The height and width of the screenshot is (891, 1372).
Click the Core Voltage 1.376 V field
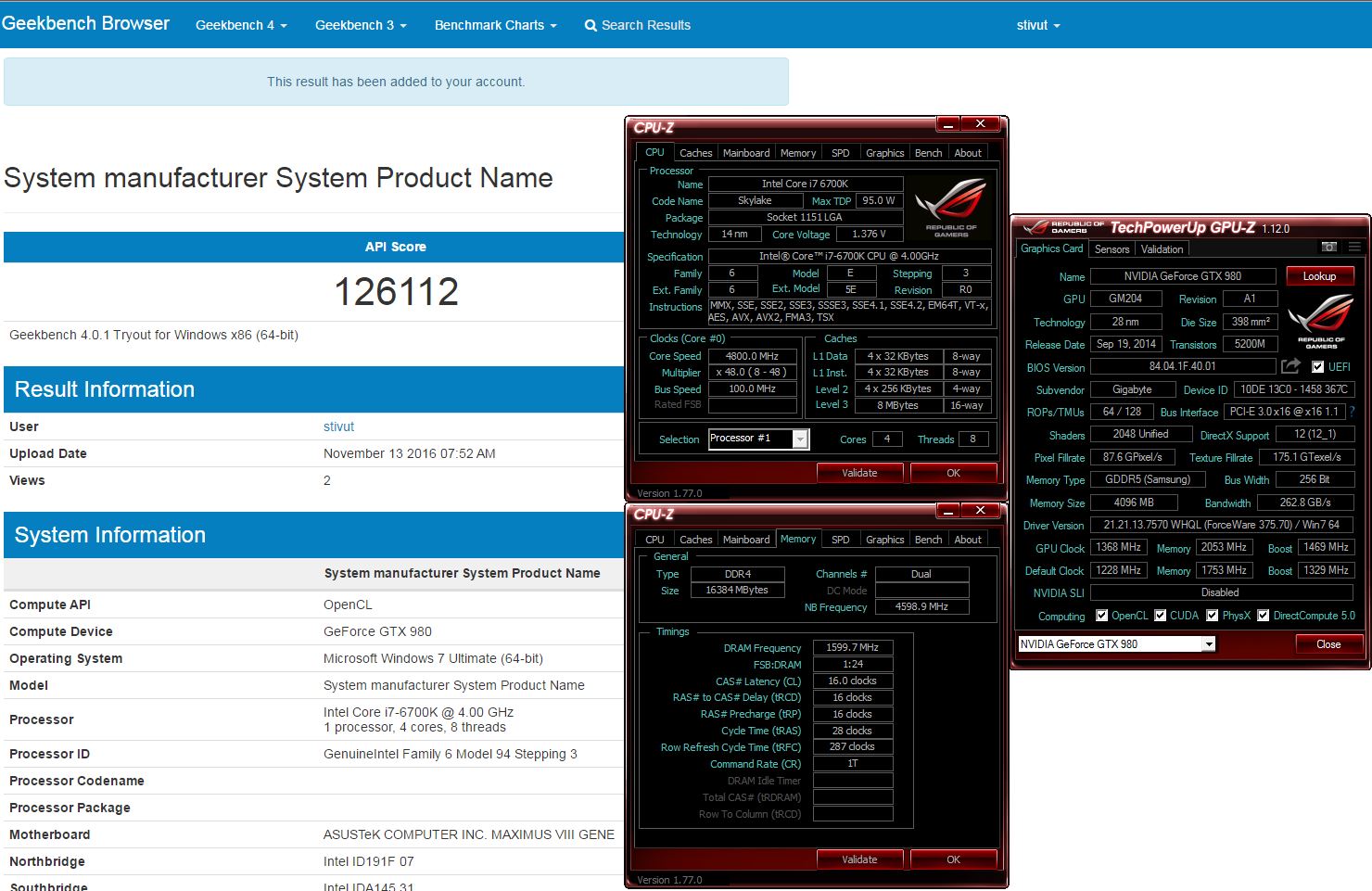click(868, 235)
